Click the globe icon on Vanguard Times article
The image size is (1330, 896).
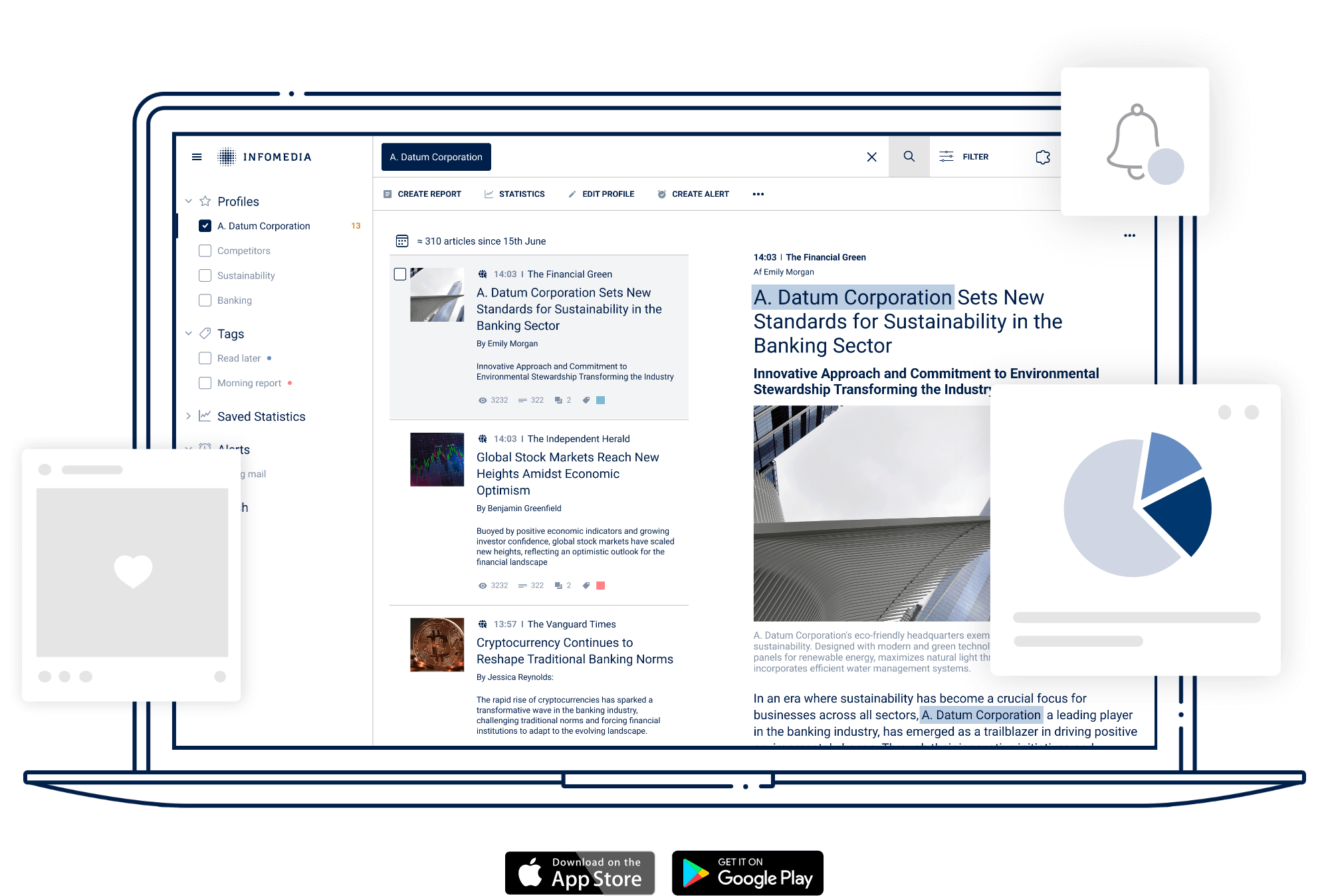(x=483, y=624)
